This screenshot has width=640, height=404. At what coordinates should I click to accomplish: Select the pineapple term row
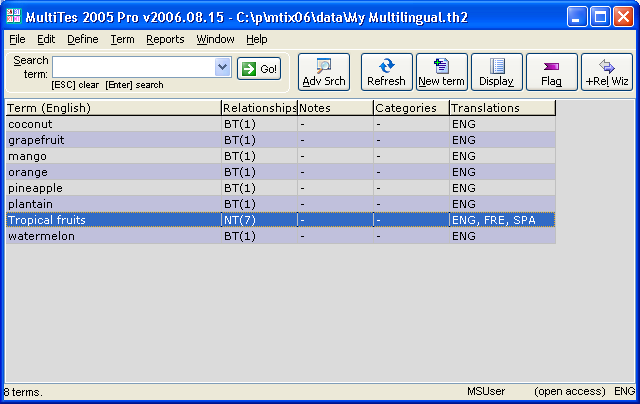coord(280,188)
